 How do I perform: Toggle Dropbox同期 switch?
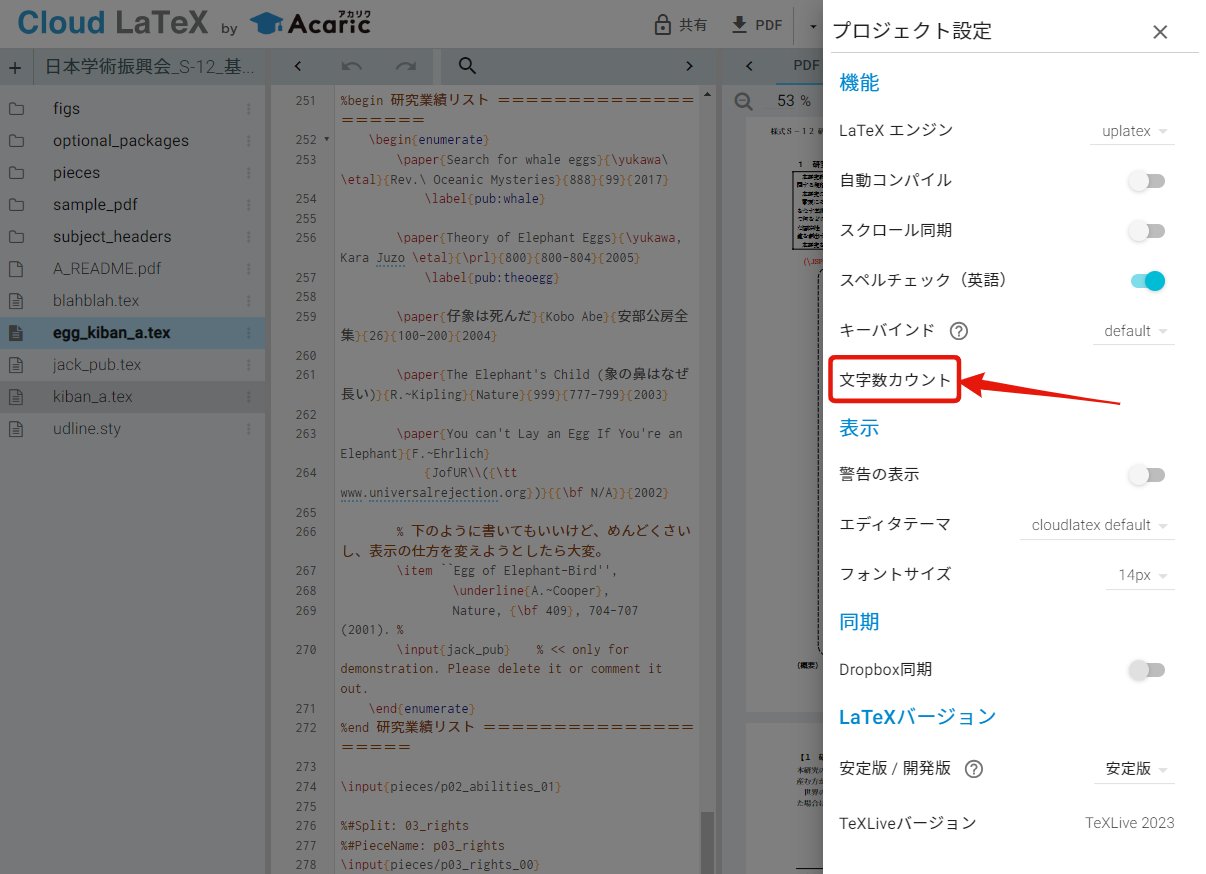coord(1147,670)
